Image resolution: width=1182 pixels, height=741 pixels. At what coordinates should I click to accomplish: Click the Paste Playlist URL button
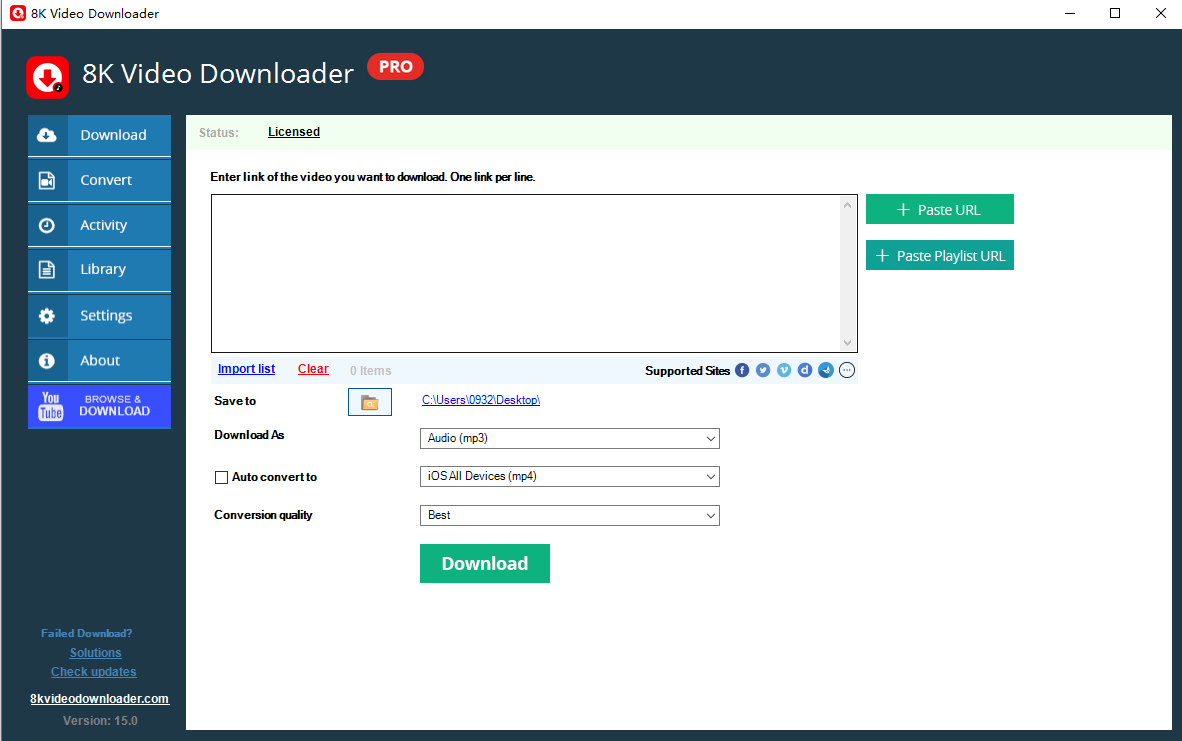click(x=939, y=256)
